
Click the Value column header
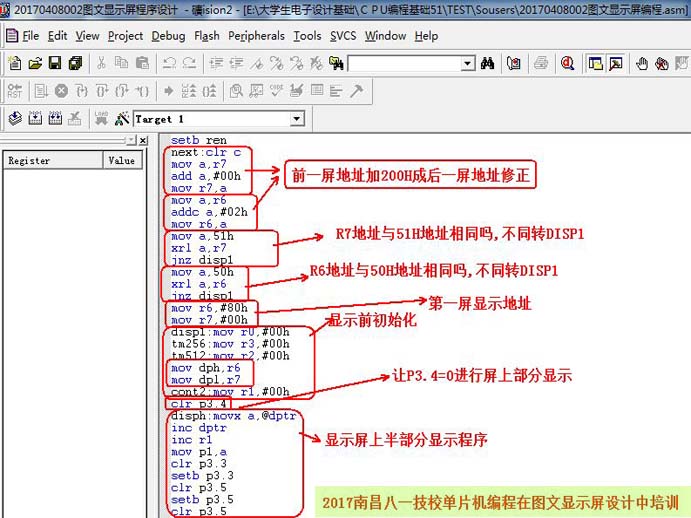tap(121, 160)
